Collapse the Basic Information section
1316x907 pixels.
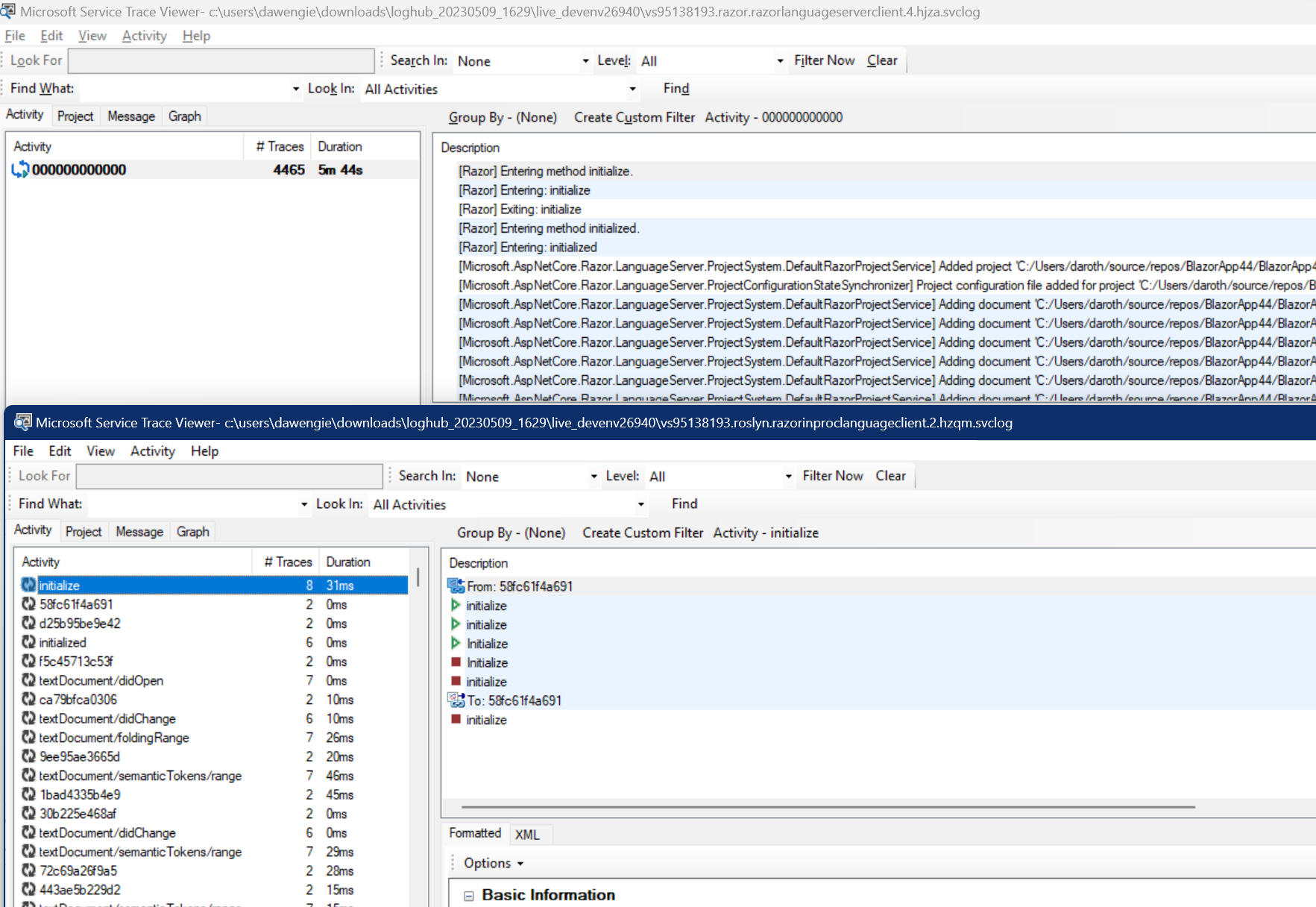coord(468,894)
